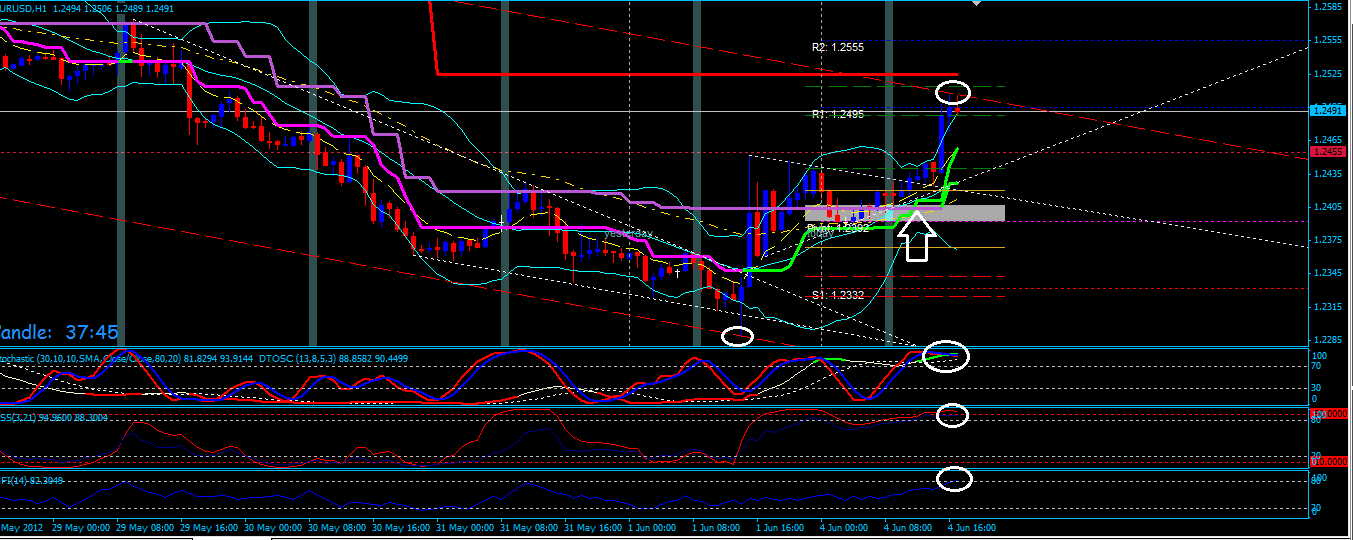Click 1.2585 on the price scale
1353x540 pixels.
1327,7
